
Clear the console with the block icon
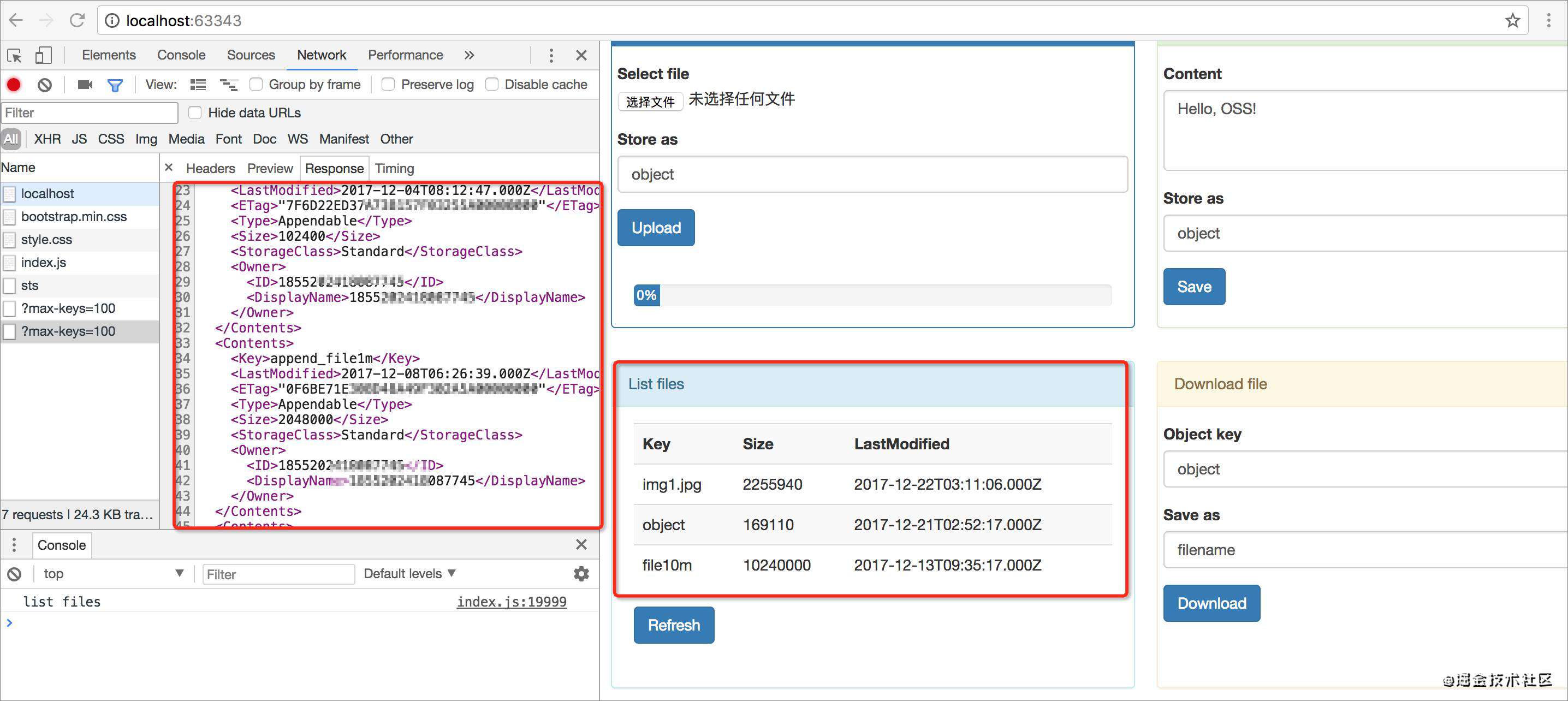(x=14, y=574)
